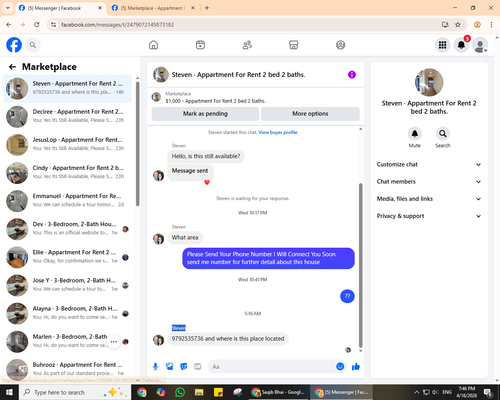This screenshot has width=500, height=400.
Task: Mute the Steven conversation
Action: click(415, 134)
